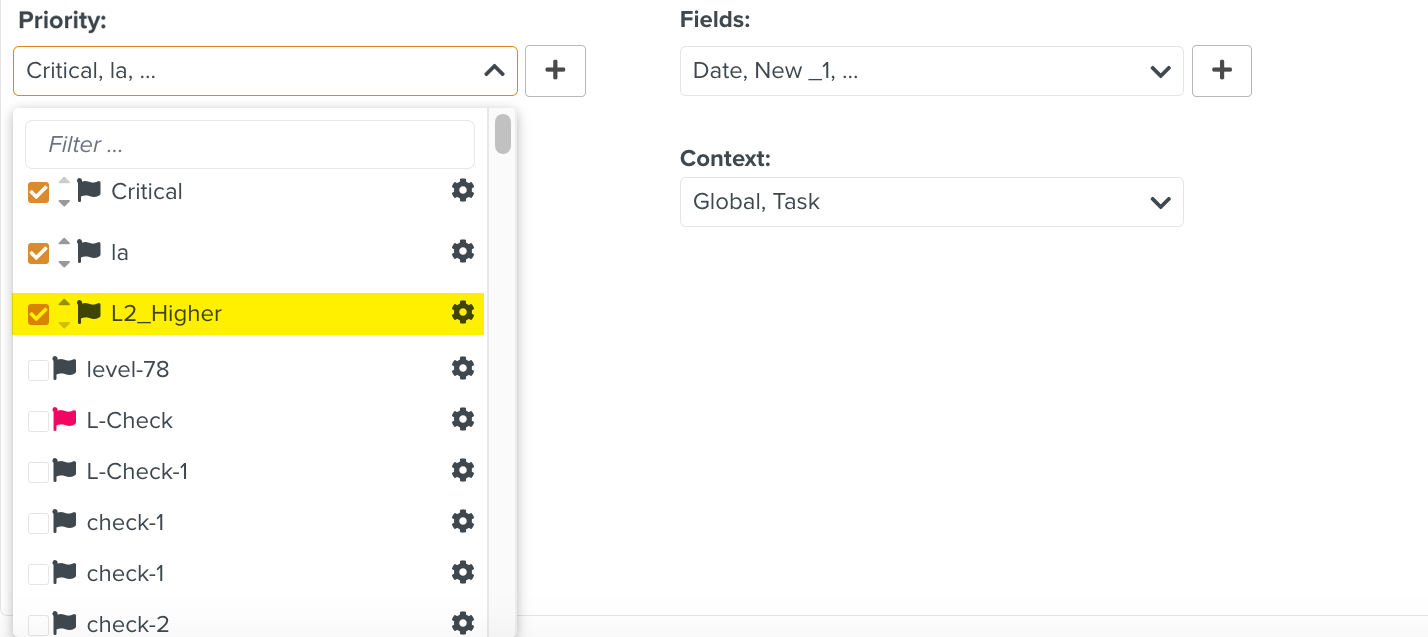Expand the Fields dropdown

point(1160,71)
